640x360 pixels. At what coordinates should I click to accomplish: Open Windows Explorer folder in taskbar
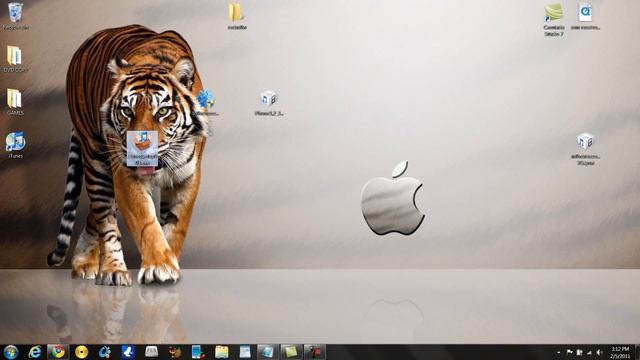click(x=222, y=352)
